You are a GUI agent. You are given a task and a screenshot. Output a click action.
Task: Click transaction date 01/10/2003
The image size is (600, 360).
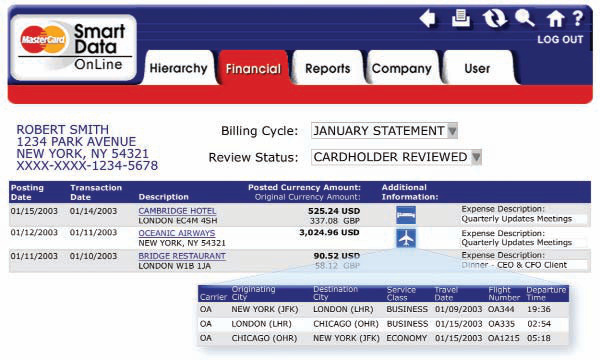tap(93, 256)
